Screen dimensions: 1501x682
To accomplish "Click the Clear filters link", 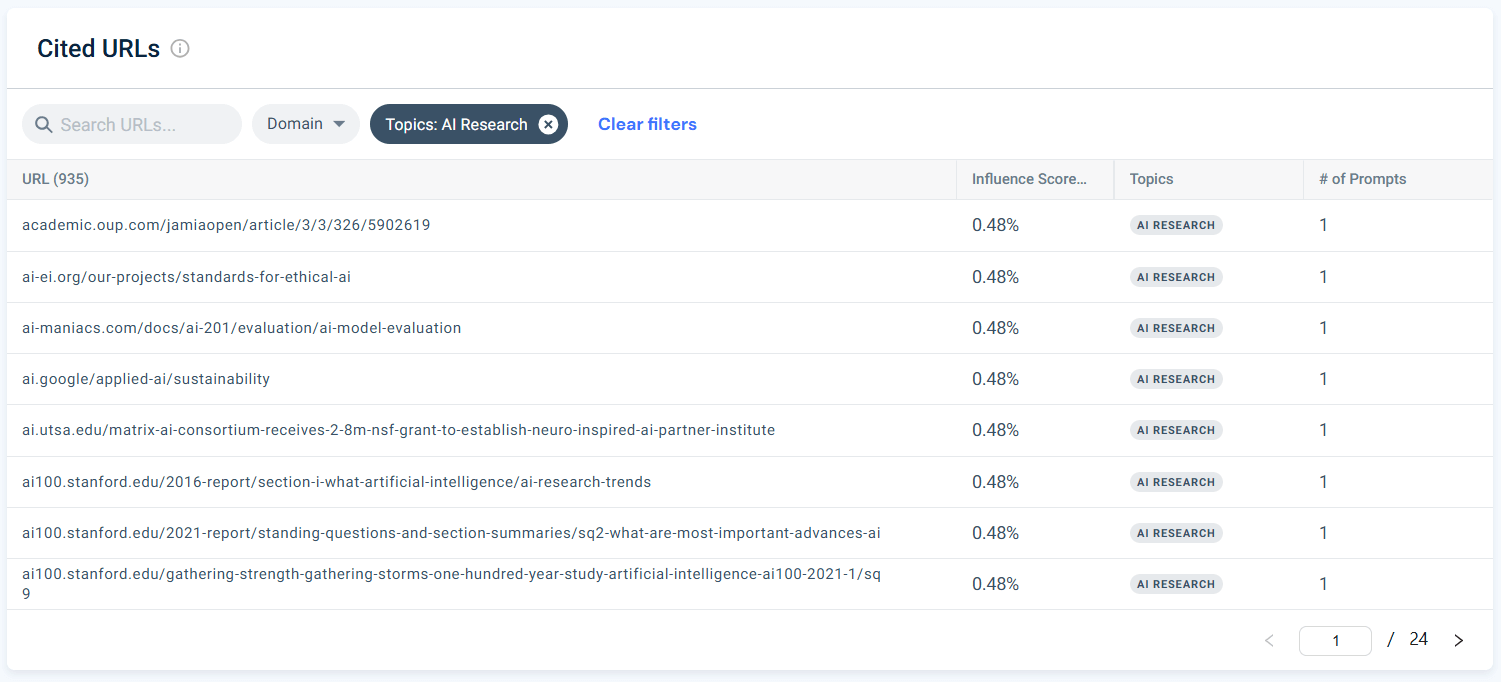I will pyautogui.click(x=647, y=124).
